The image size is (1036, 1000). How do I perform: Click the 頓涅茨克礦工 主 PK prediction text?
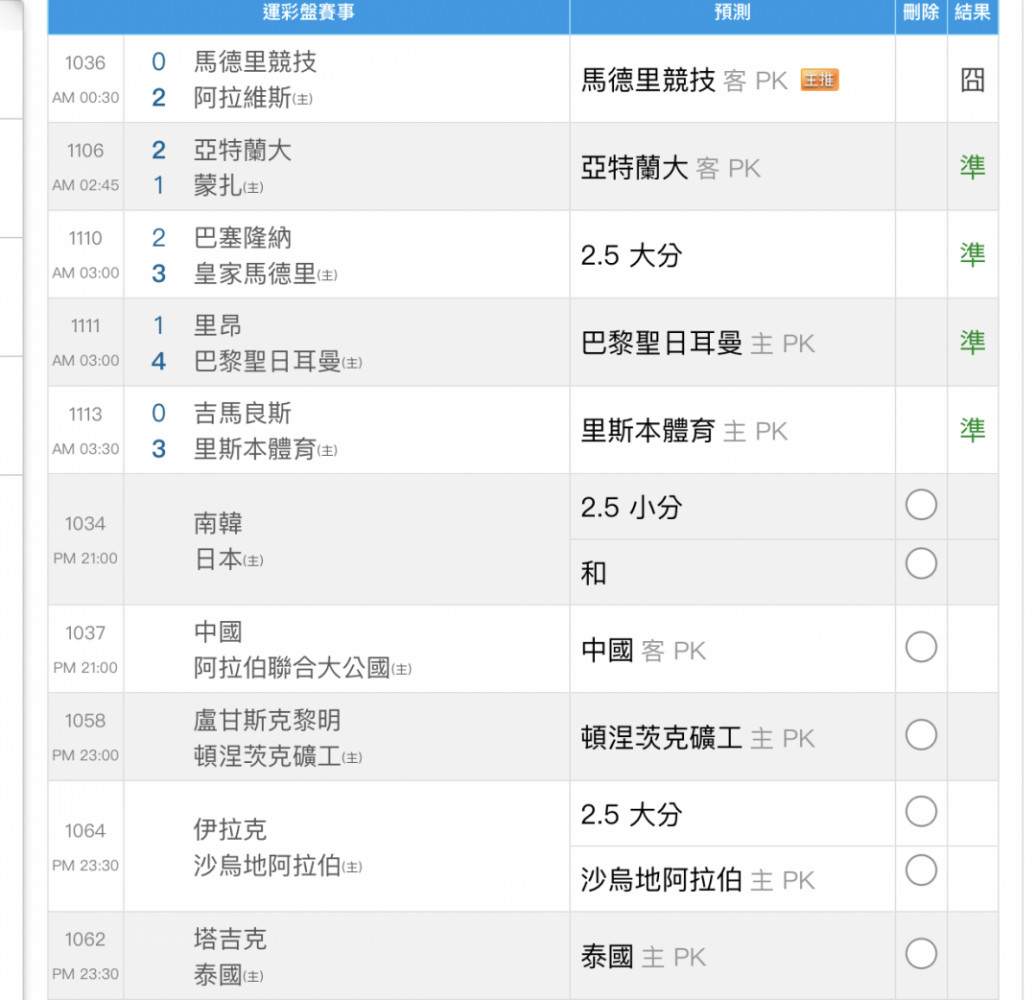[x=698, y=738]
